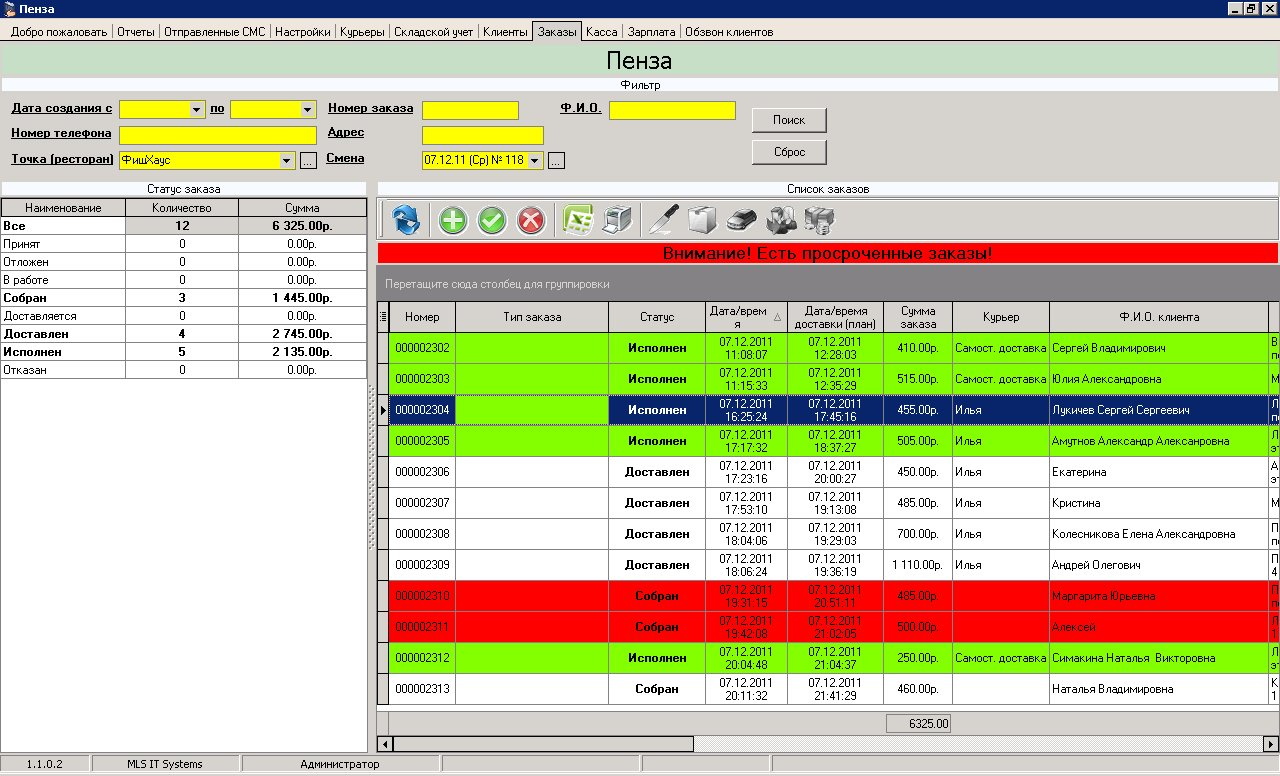
Task: Click the Номер column header
Action: [x=422, y=317]
